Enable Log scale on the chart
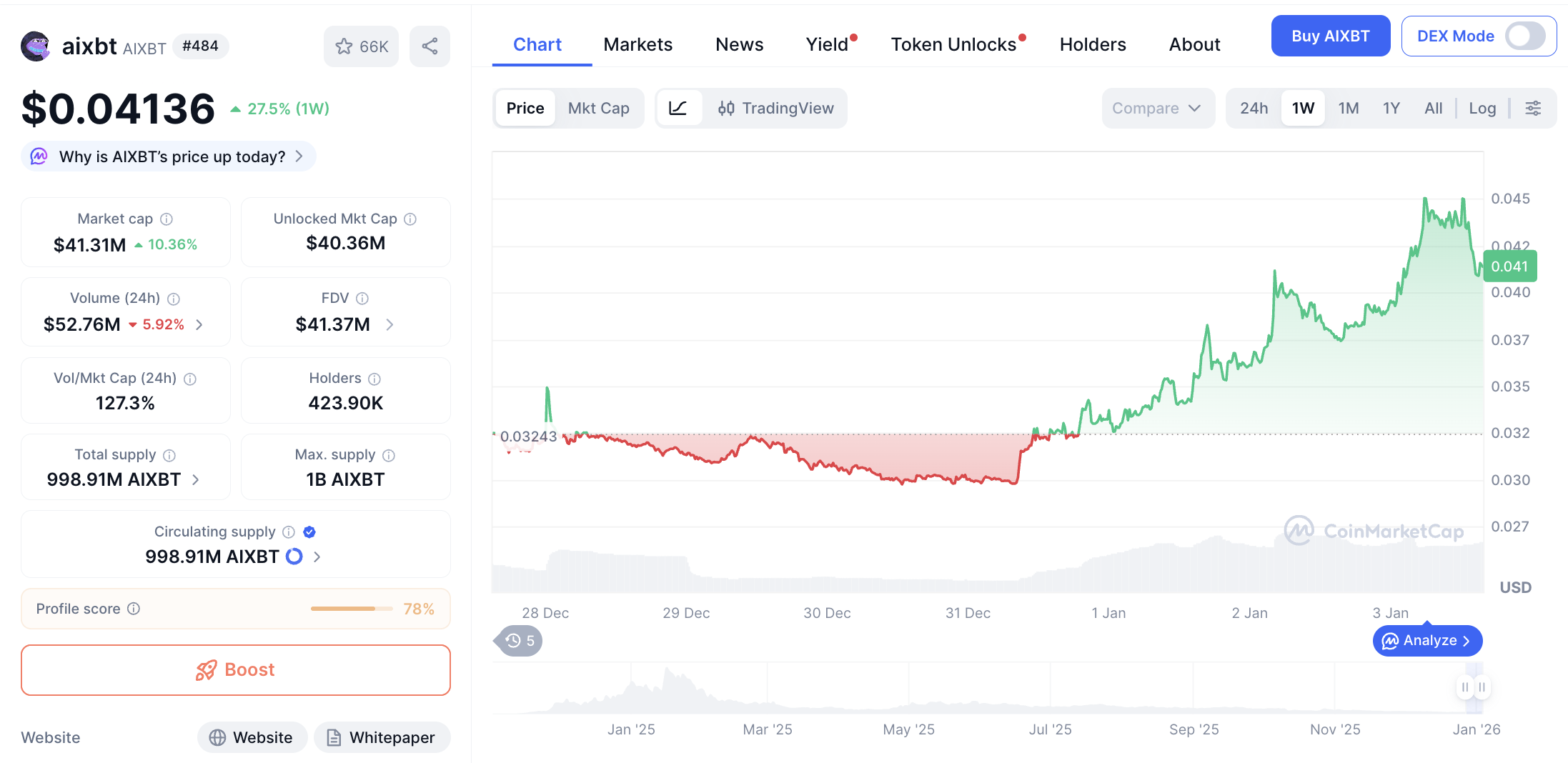The image size is (1568, 763). (1482, 108)
